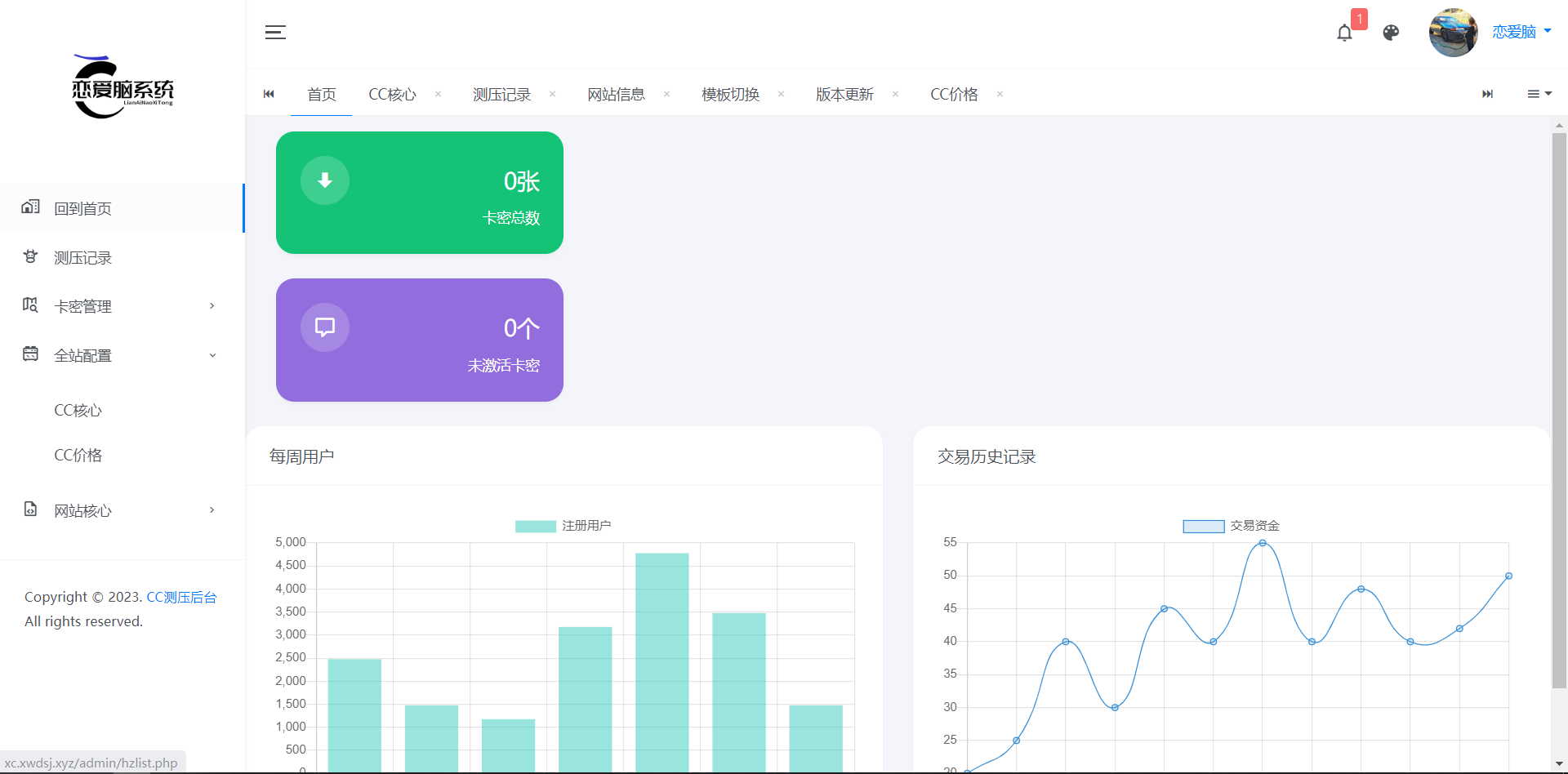Switch to the 网站信息 tab

pyautogui.click(x=616, y=95)
